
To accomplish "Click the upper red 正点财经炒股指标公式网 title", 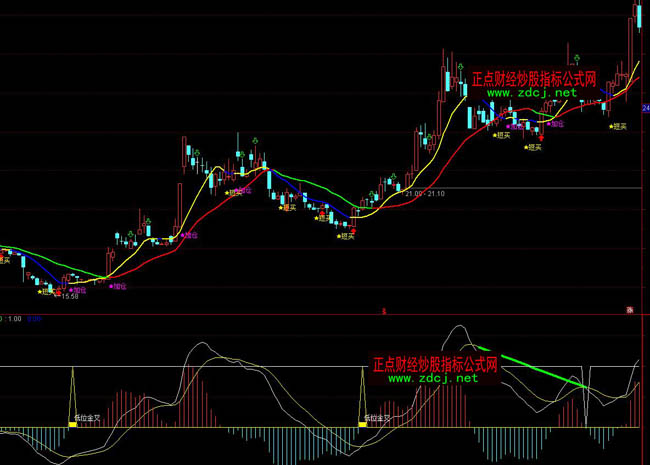I will click(533, 77).
